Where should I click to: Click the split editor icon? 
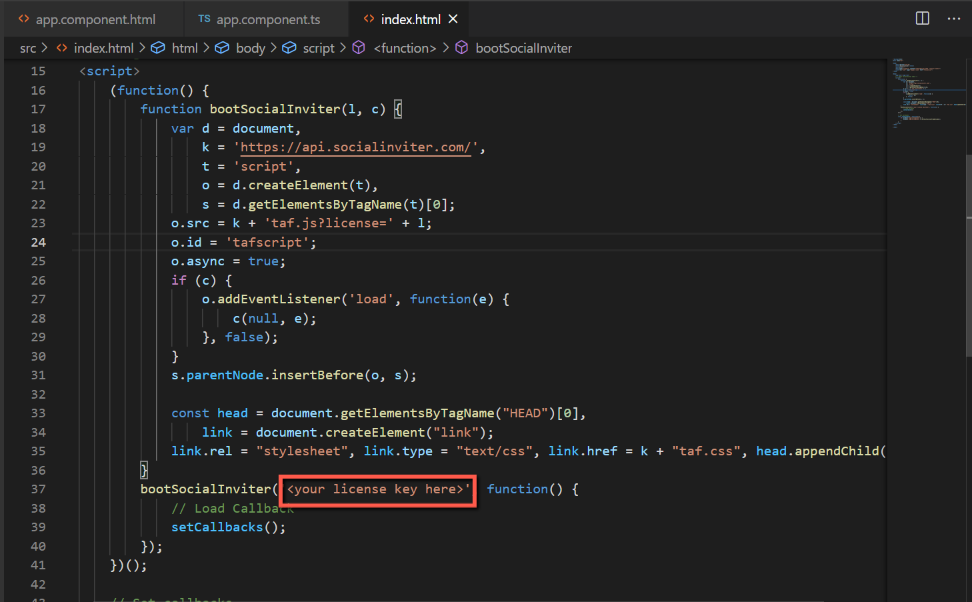tap(922, 19)
